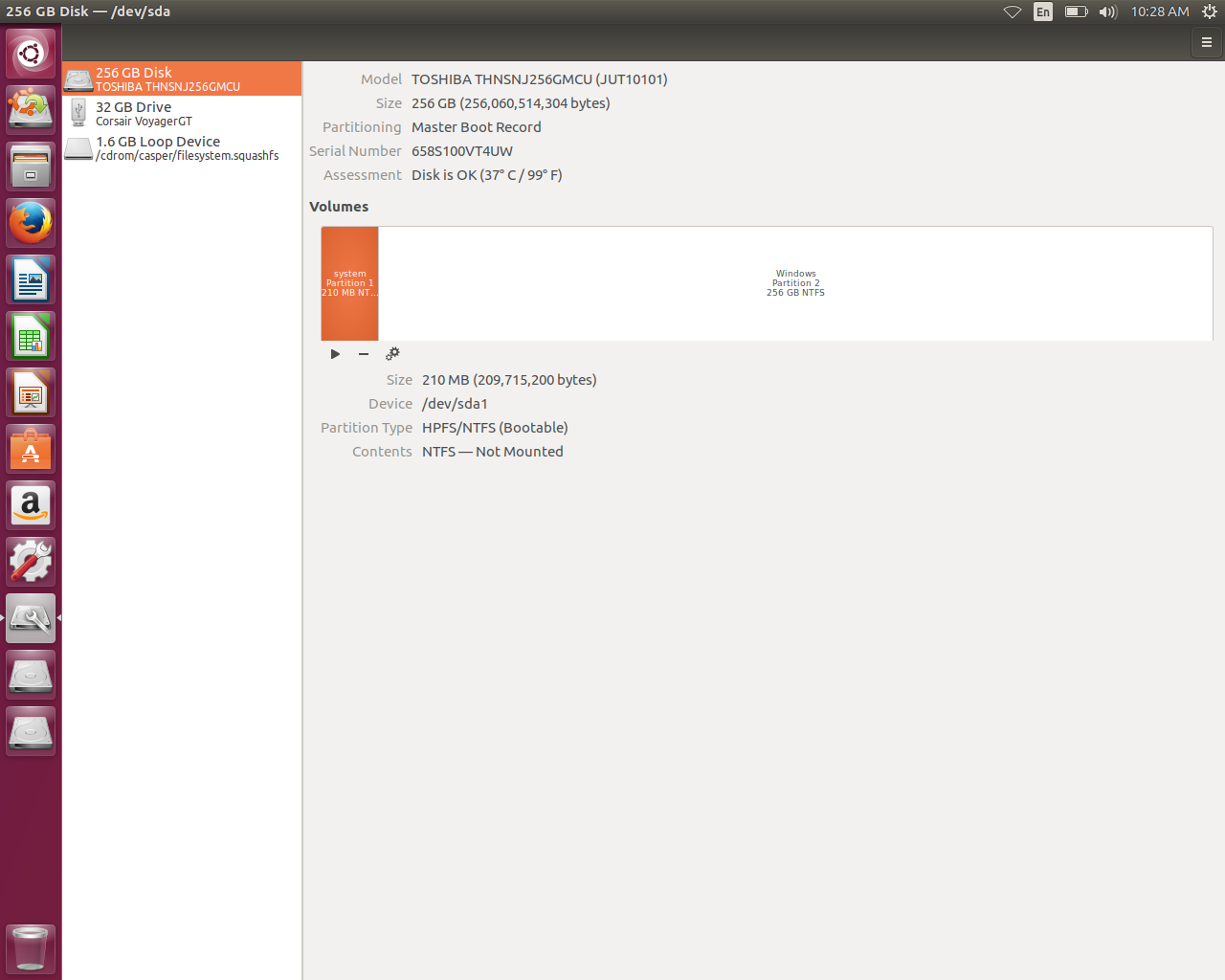Screen dimensions: 1225x980
Task: Click partition type "HPFS/NTFS (Bootable)"
Action: (x=495, y=428)
